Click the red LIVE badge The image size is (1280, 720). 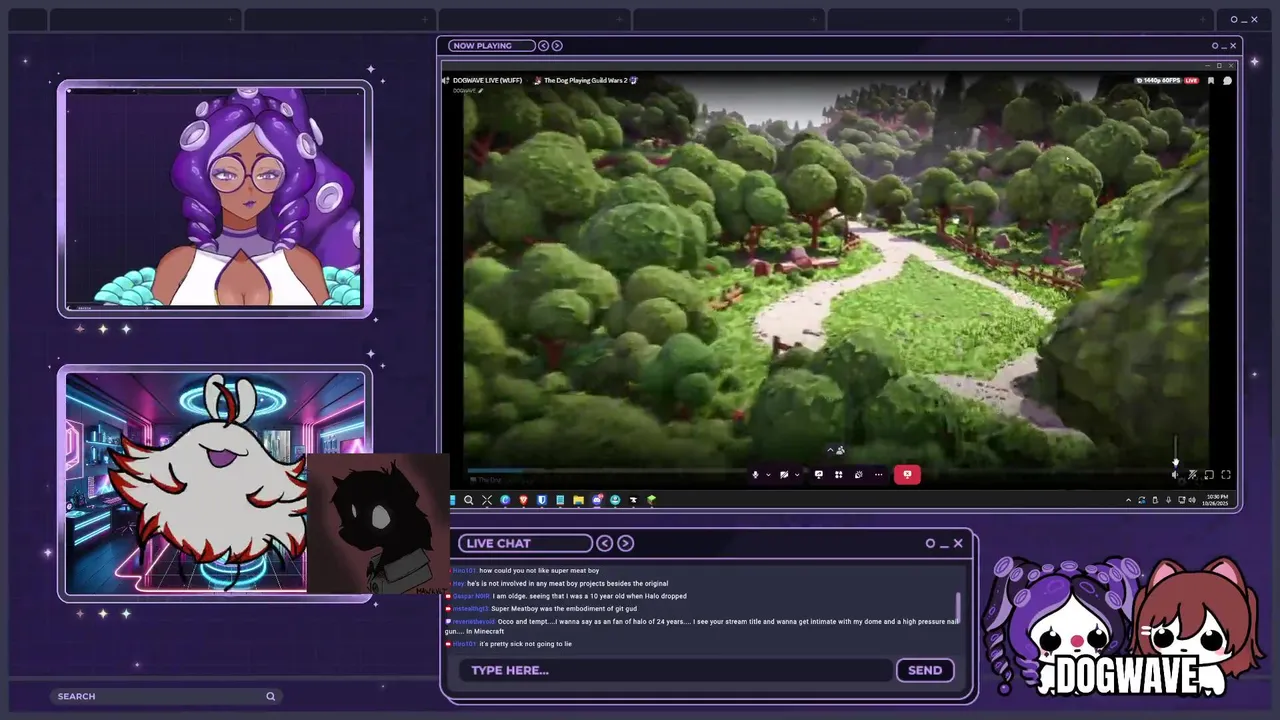point(1191,80)
